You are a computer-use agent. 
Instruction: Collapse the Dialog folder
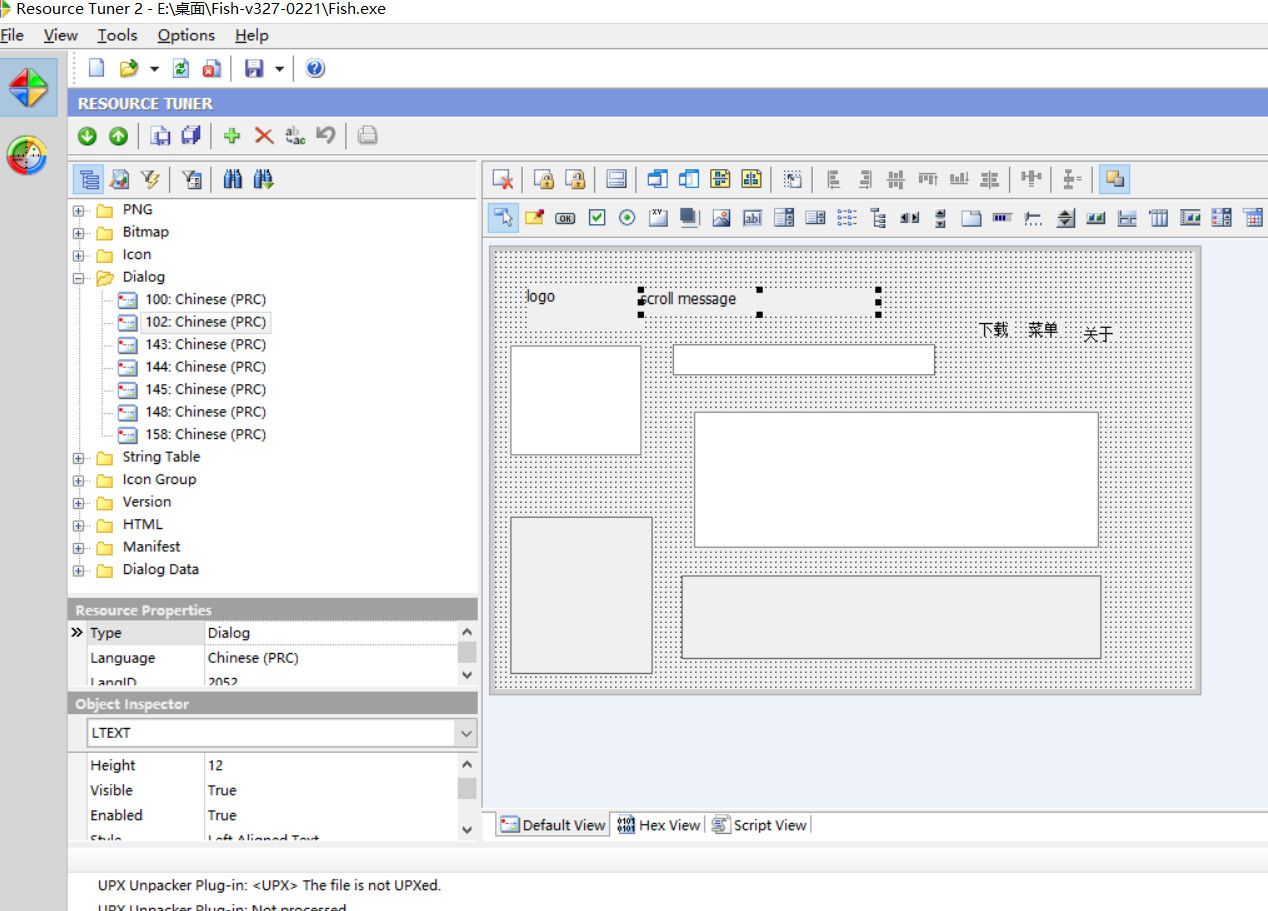tap(79, 278)
